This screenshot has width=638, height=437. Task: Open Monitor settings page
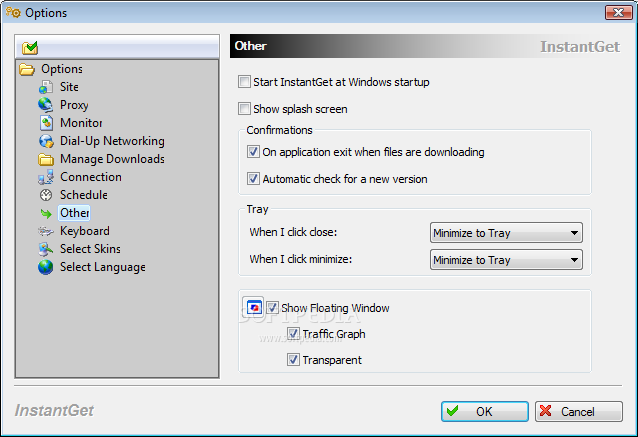click(81, 123)
